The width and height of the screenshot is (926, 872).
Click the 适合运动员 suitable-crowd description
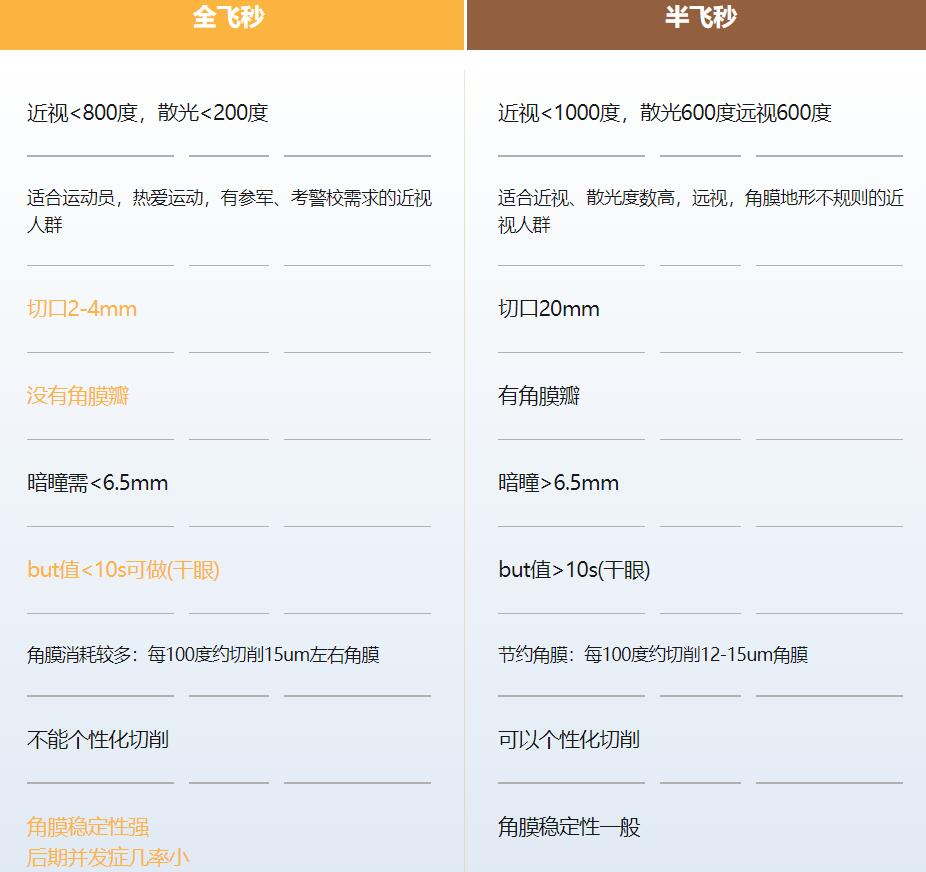(x=229, y=211)
